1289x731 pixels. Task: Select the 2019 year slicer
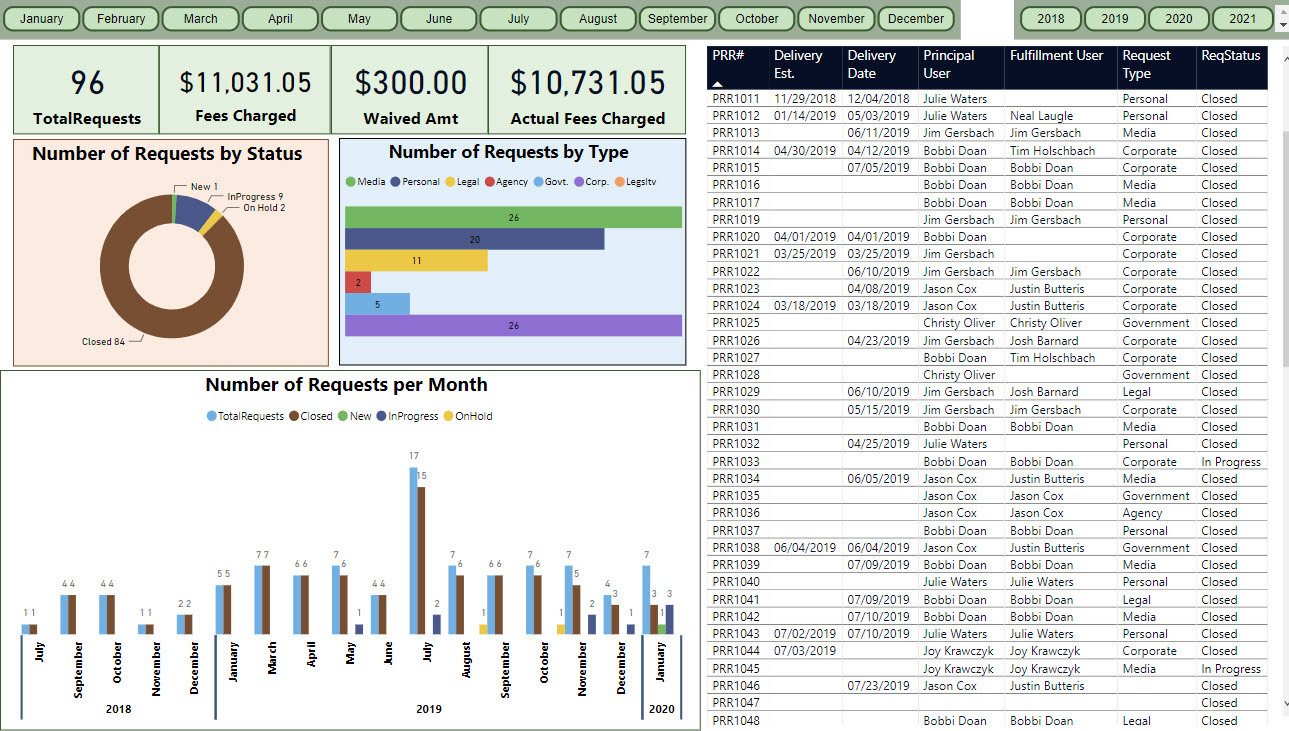pos(1114,19)
